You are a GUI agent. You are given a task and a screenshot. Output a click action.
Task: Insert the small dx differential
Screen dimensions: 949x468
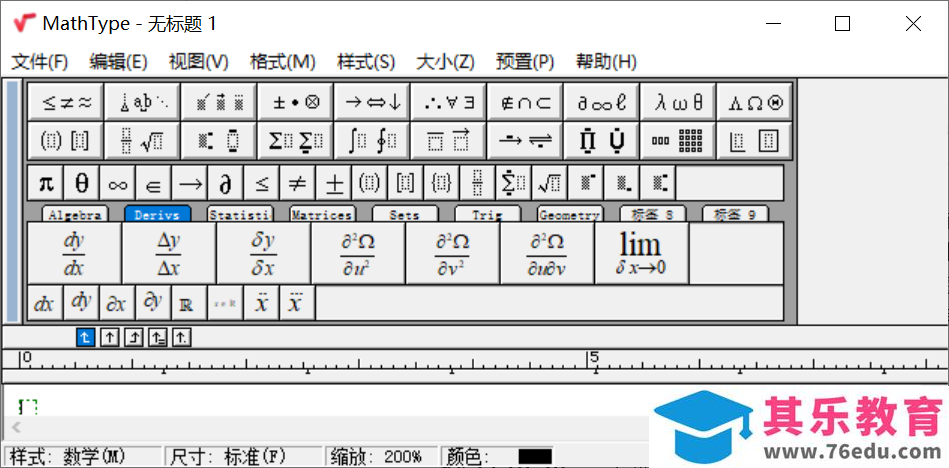(45, 303)
